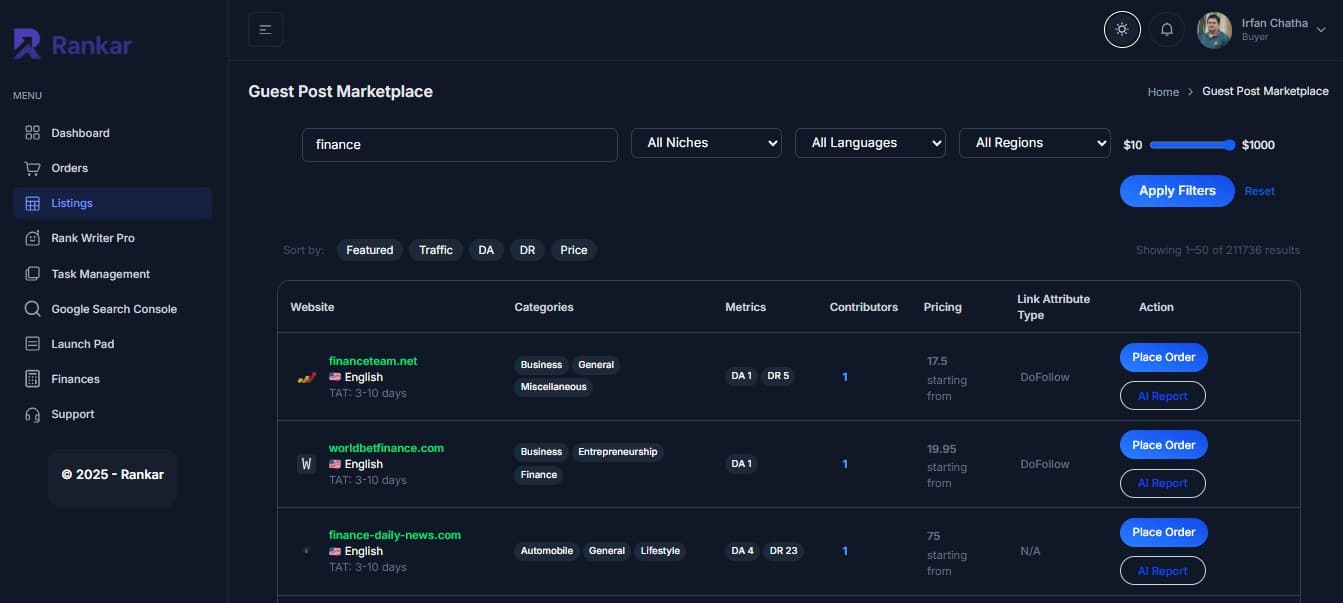Switch sorting to DR

point(527,249)
